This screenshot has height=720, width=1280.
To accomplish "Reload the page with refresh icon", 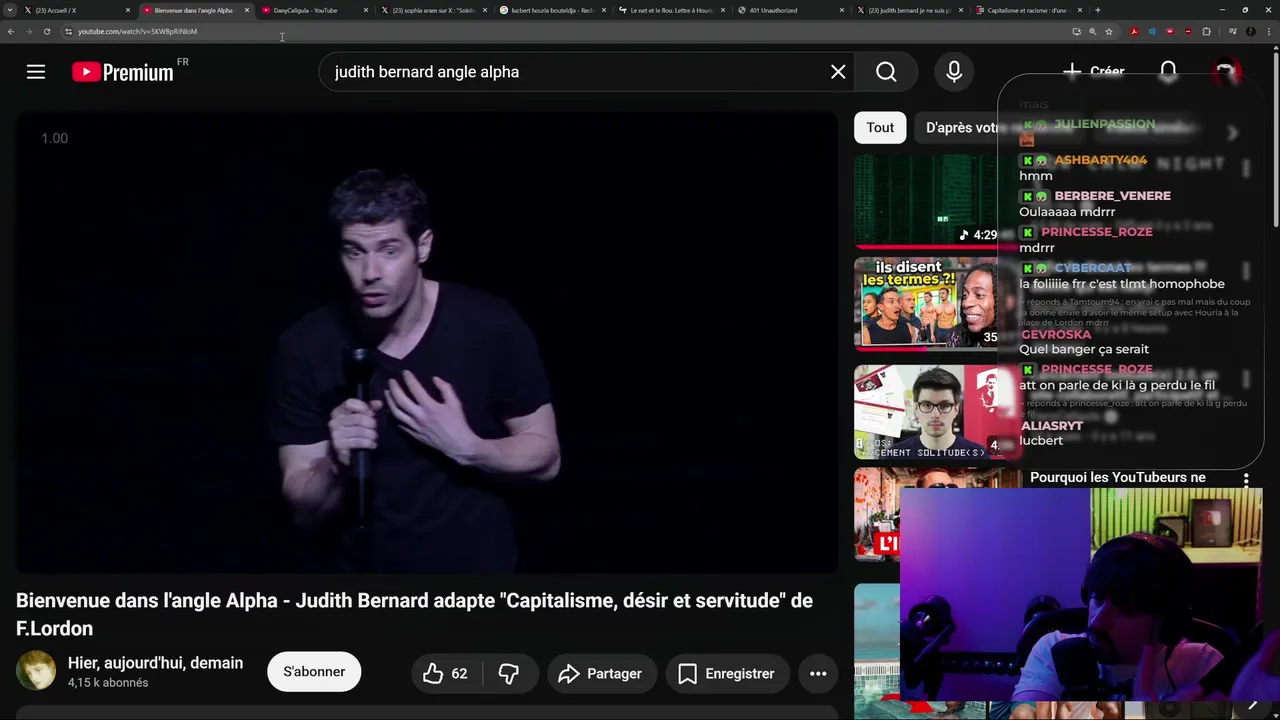I will tap(46, 31).
